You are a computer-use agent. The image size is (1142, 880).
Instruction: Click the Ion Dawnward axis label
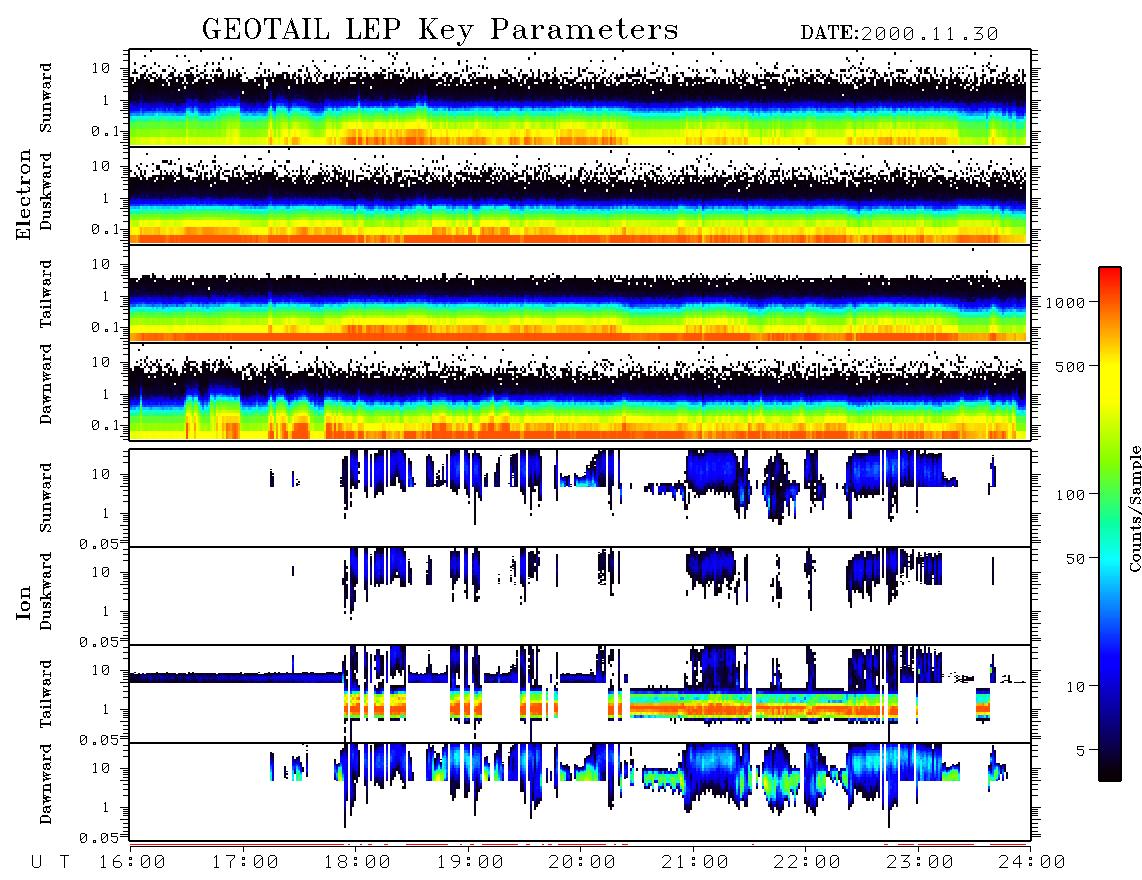46,784
